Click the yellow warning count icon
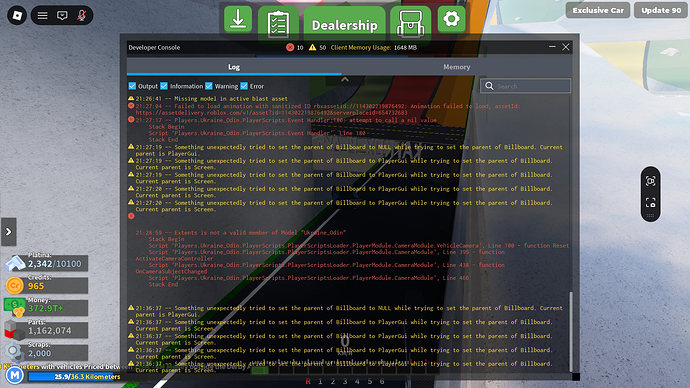The image size is (690, 388). point(312,48)
